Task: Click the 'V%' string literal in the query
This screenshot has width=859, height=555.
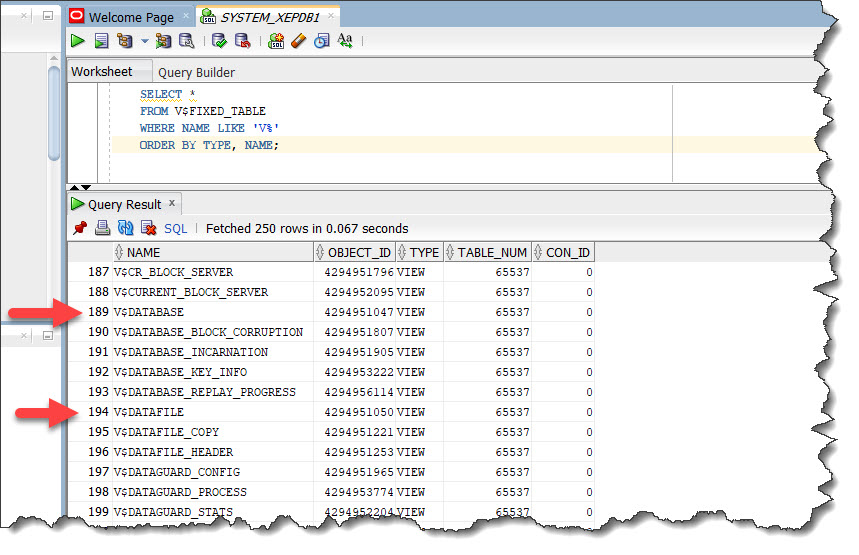Action: (266, 128)
